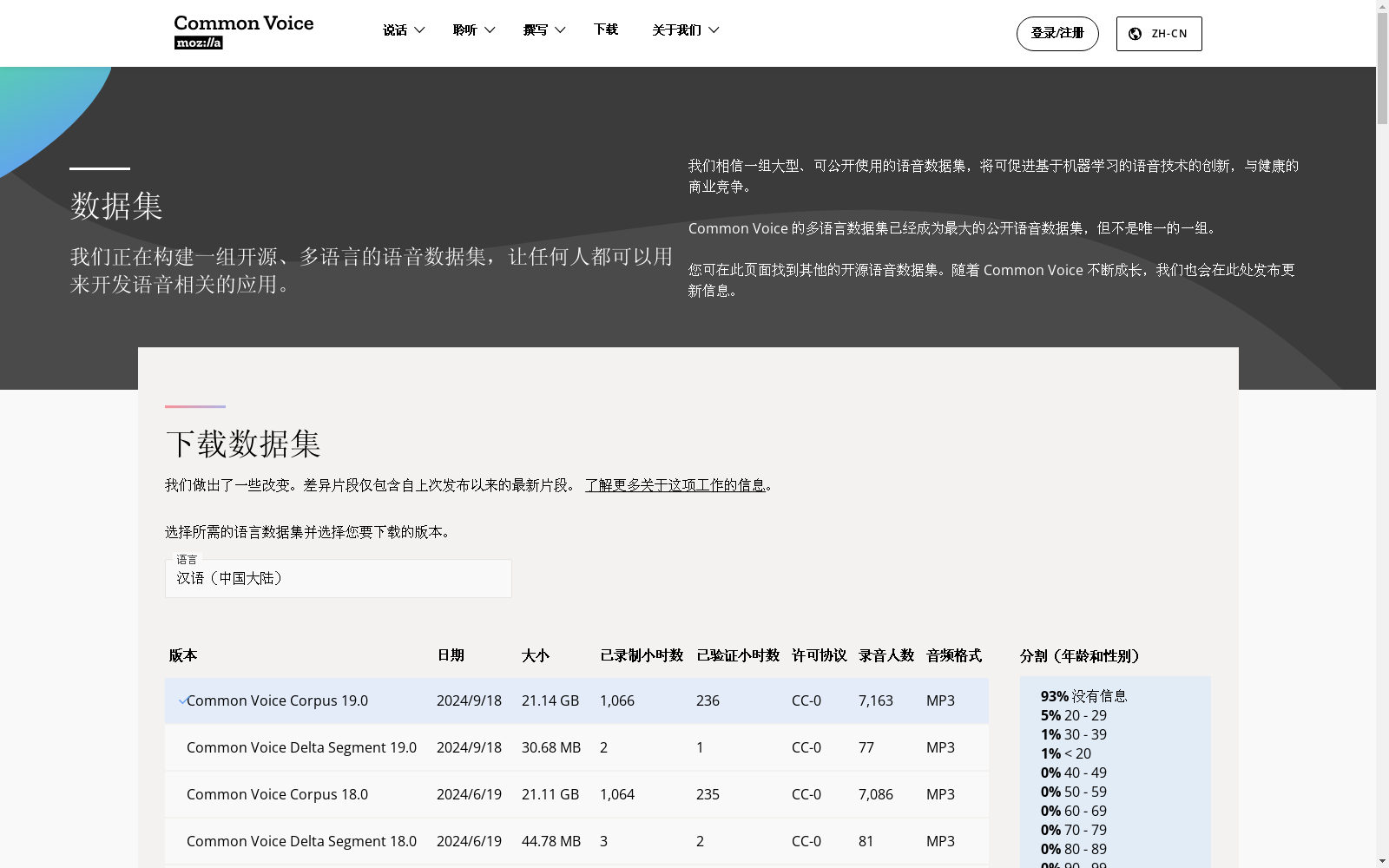Image resolution: width=1389 pixels, height=868 pixels.
Task: Select the Common Voice Delta Segment 19.0 row
Action: click(576, 747)
